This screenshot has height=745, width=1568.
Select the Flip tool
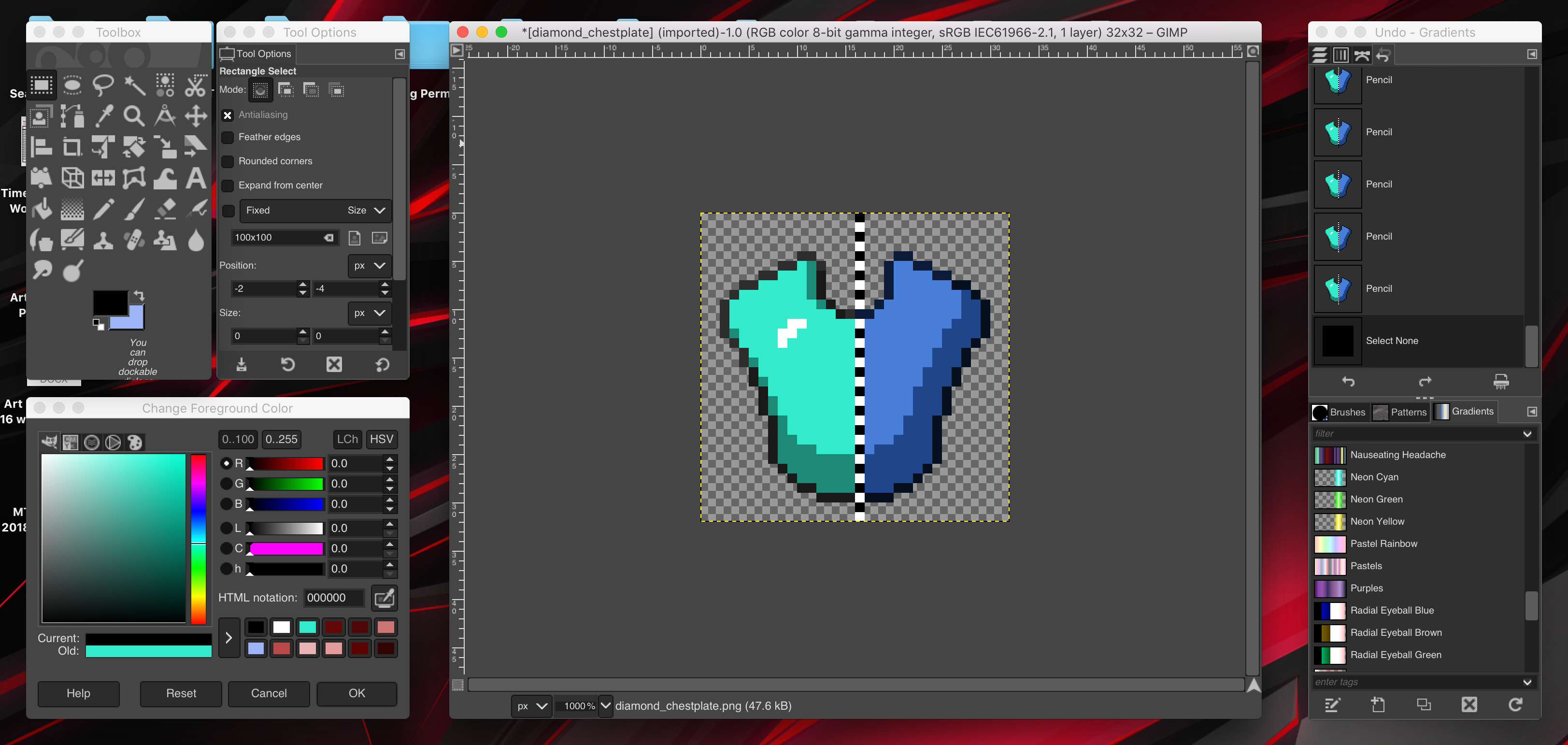[x=103, y=178]
